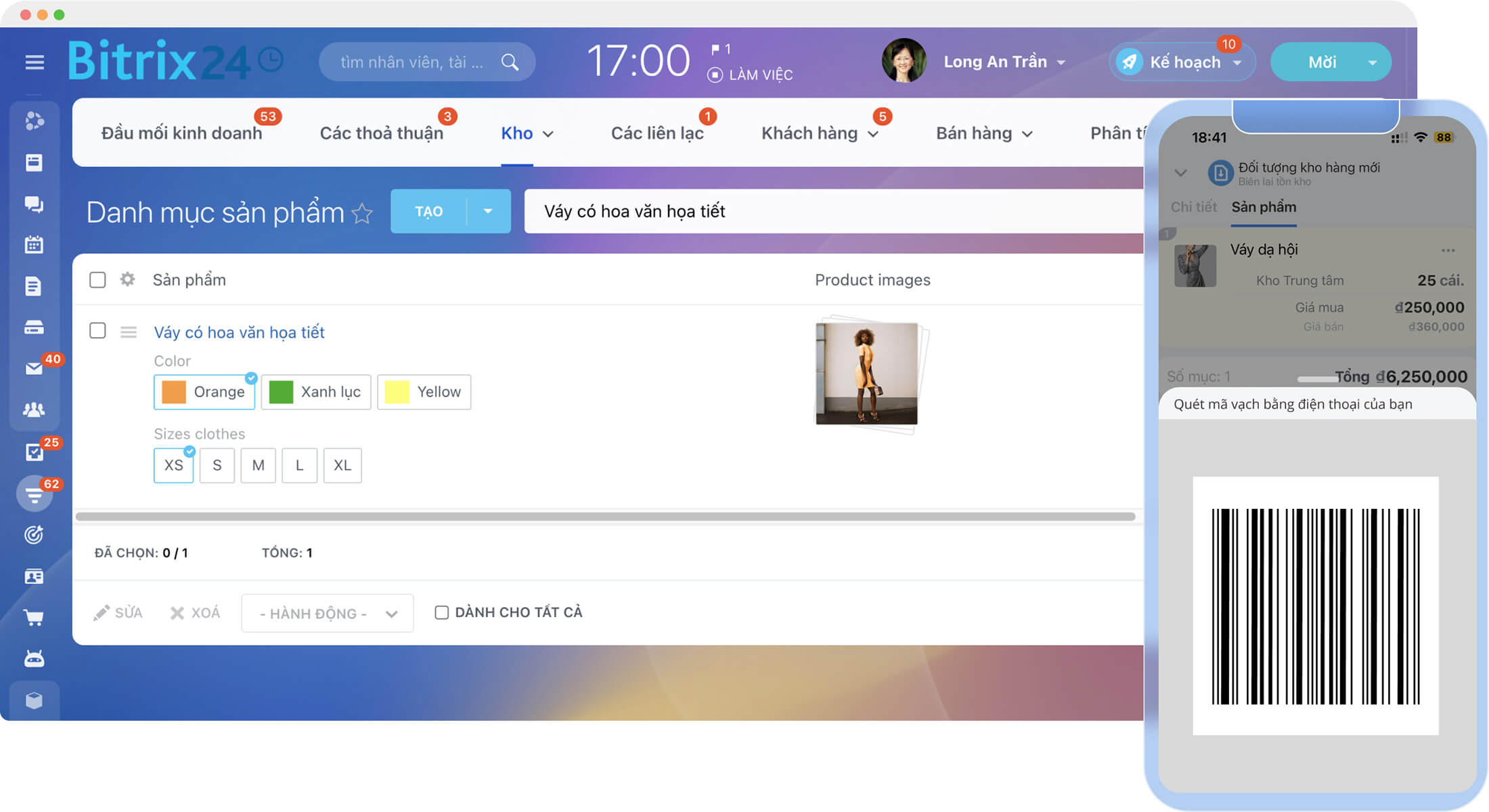Click the row drag handle menu icon
Viewport: 1489px width, 812px height.
point(129,332)
